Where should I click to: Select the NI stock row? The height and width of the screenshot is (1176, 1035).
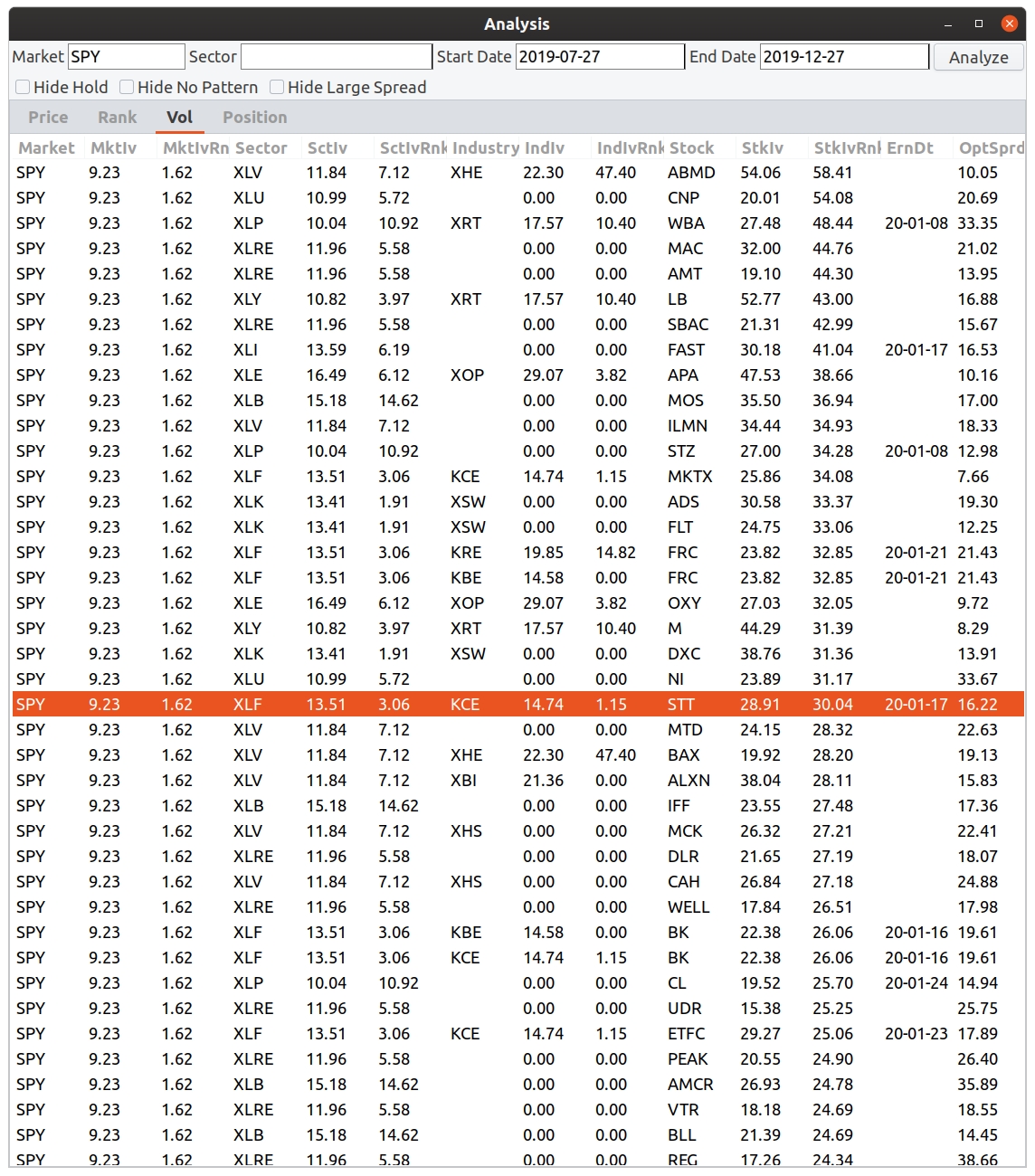pos(518,679)
